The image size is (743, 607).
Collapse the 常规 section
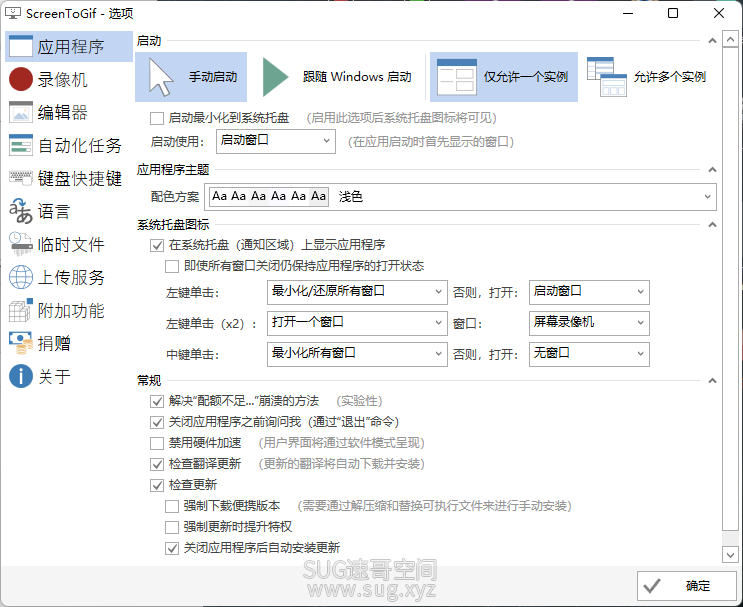point(712,381)
